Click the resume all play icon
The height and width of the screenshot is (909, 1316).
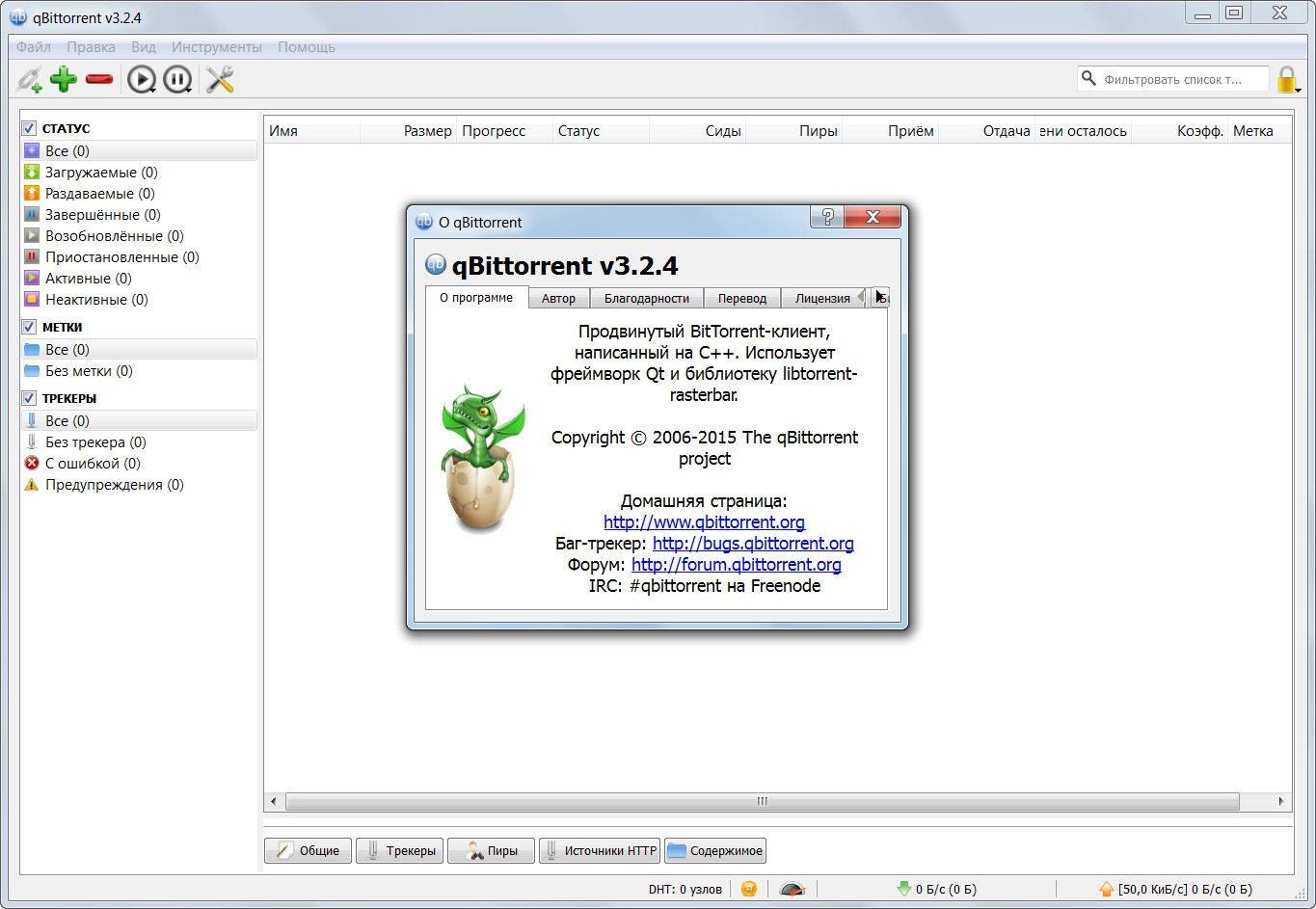142,79
